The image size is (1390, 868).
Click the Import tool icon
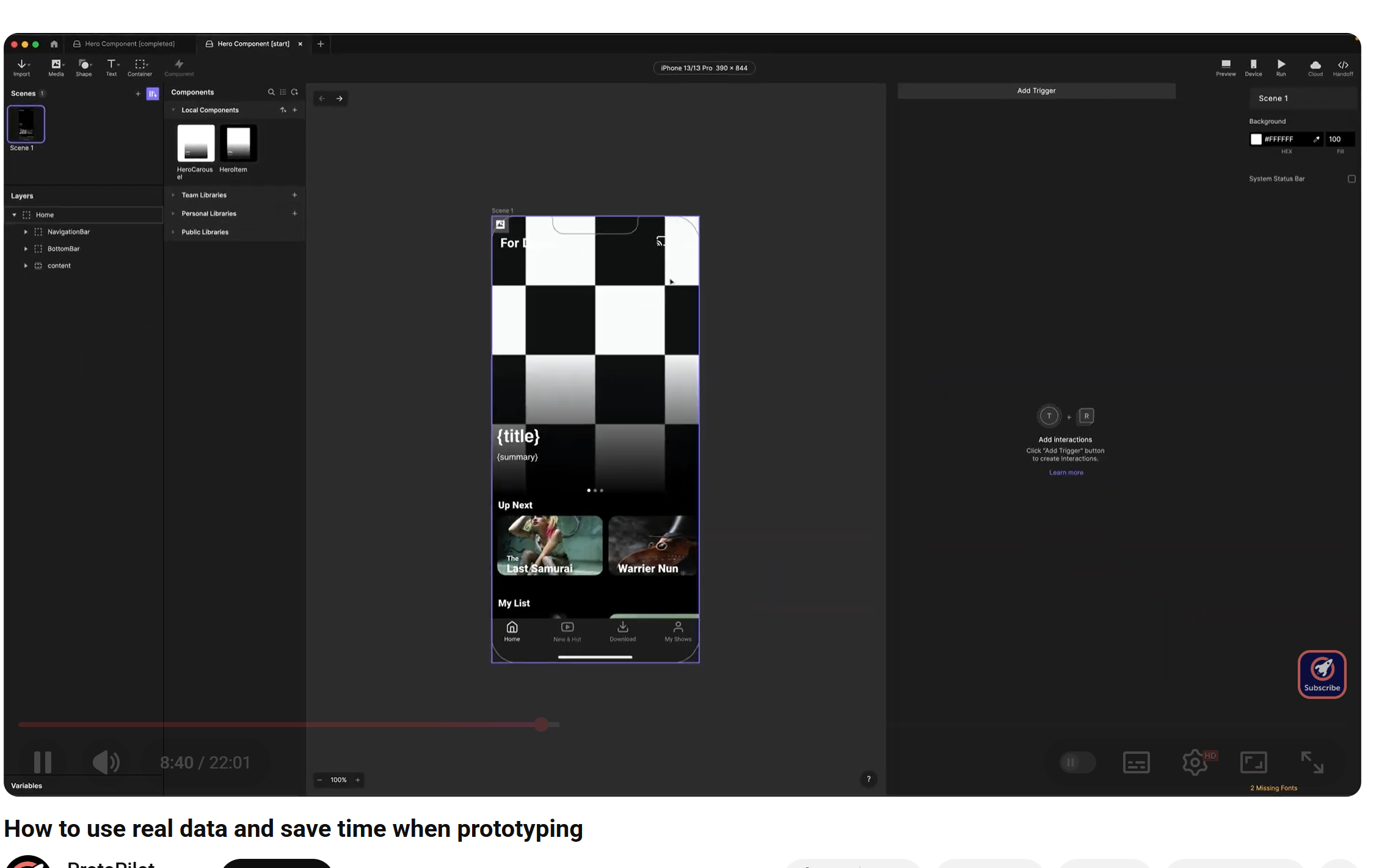click(21, 65)
